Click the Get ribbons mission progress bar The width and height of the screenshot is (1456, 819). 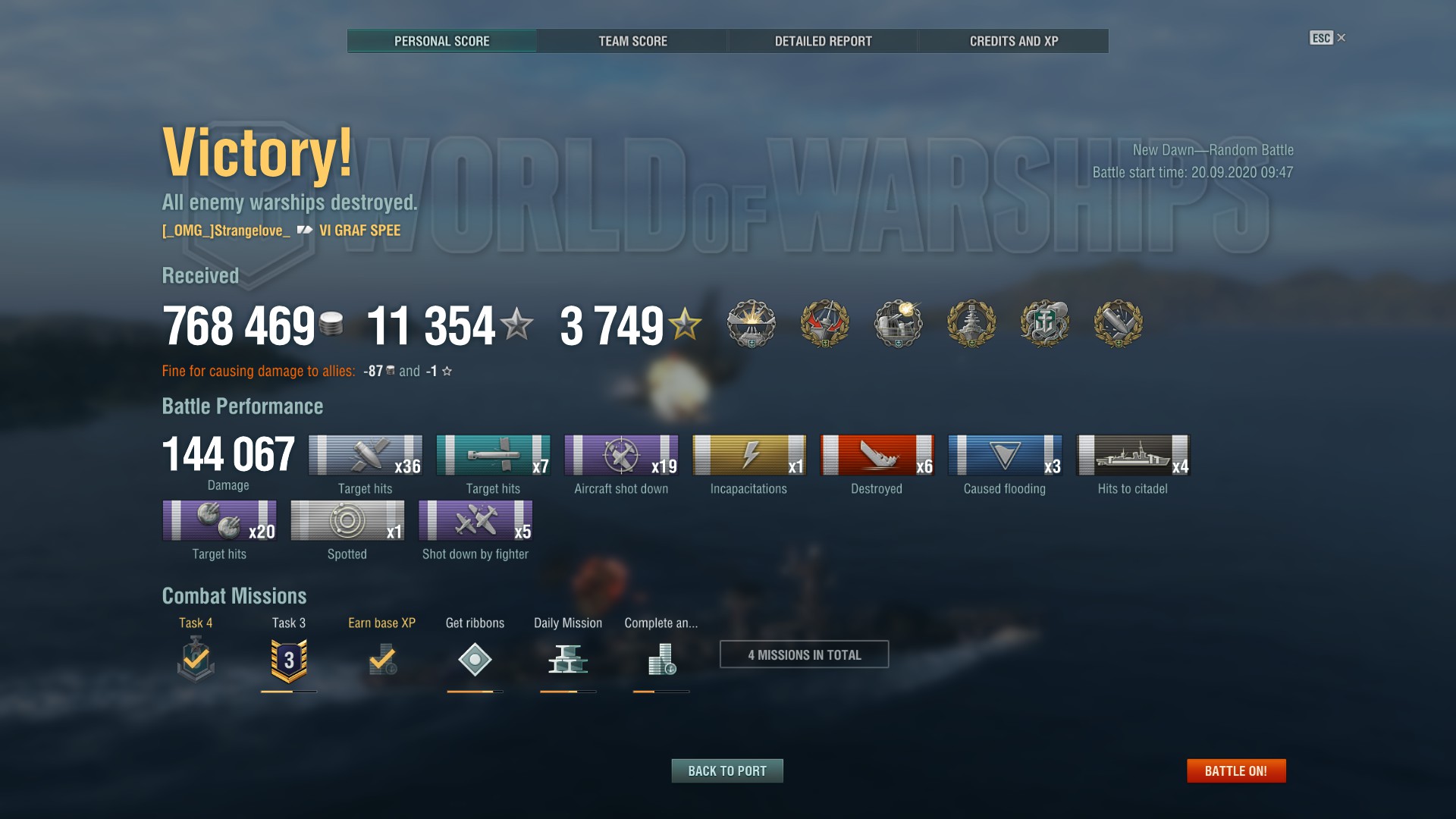click(475, 692)
